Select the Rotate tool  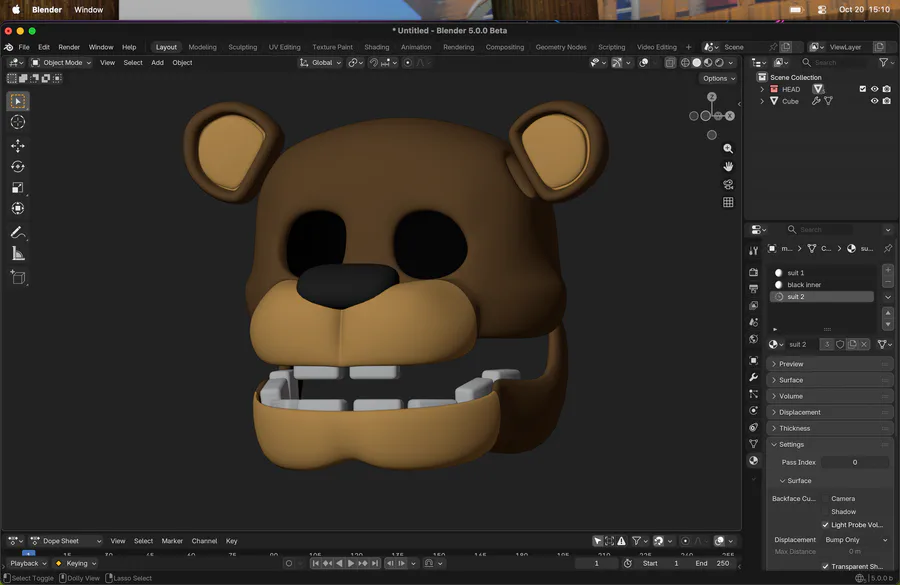pyautogui.click(x=18, y=166)
